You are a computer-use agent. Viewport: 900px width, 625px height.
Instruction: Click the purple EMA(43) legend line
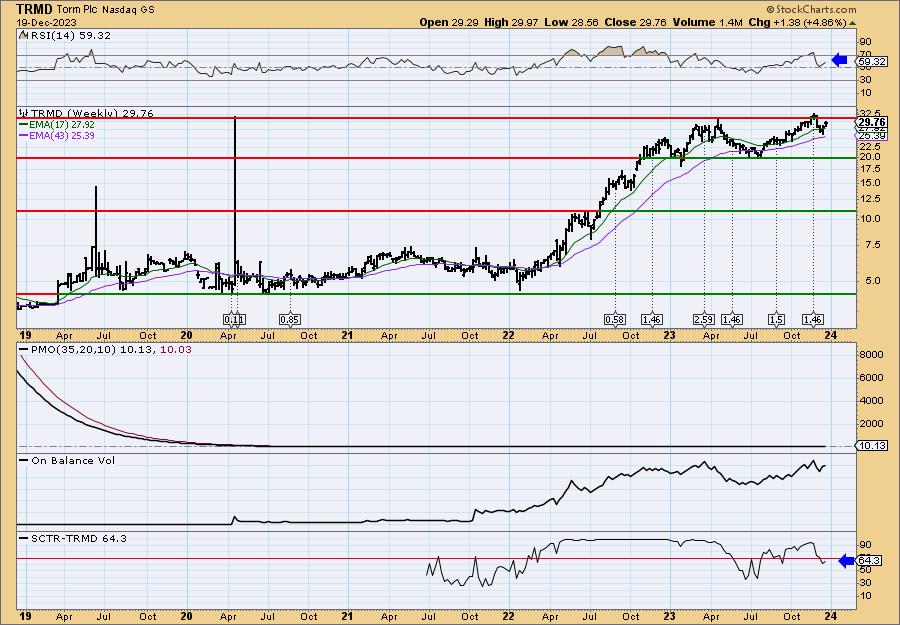[24, 136]
